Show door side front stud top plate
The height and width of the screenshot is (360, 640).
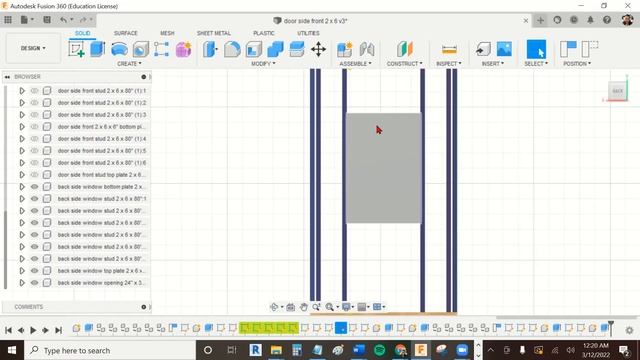(35, 175)
